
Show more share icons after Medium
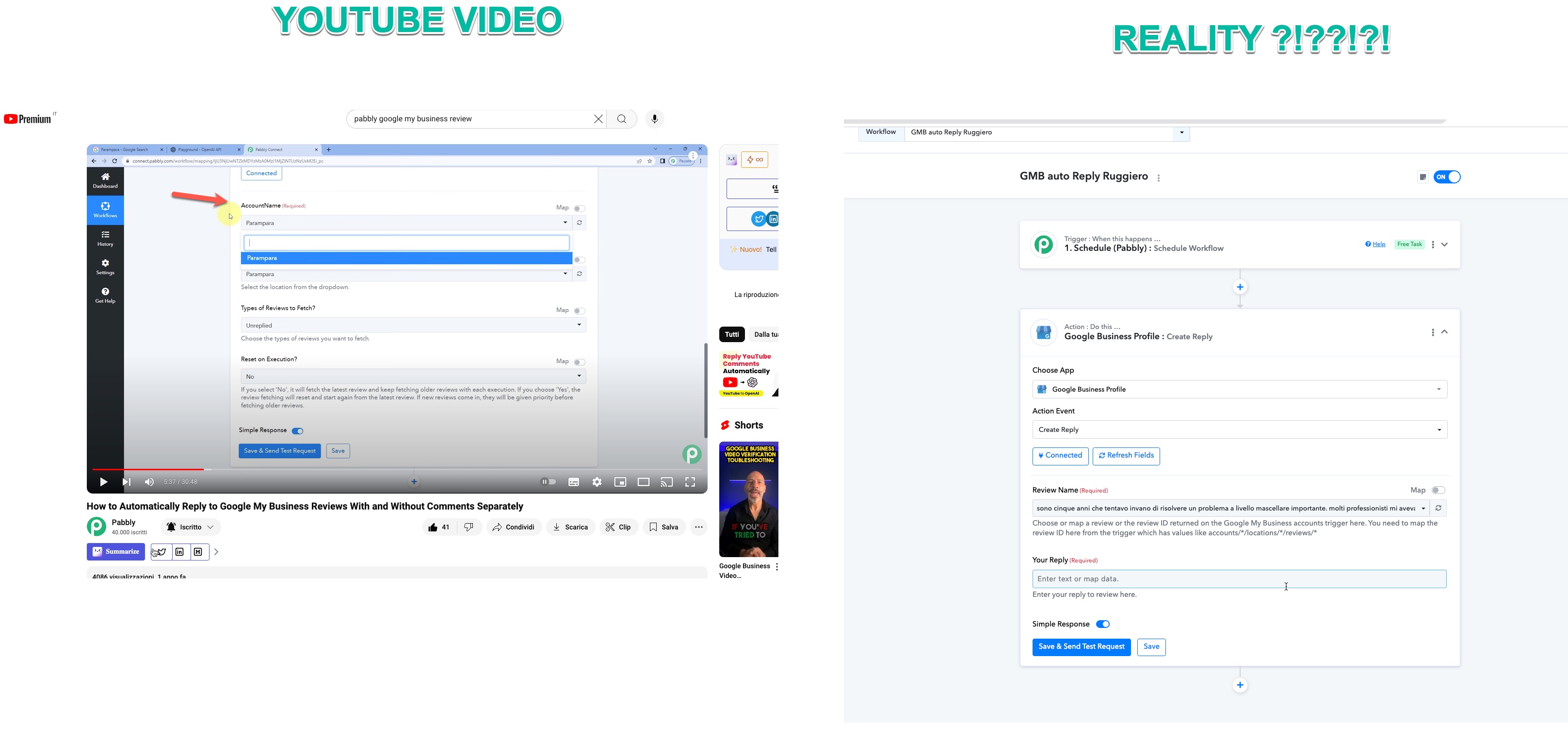point(216,552)
